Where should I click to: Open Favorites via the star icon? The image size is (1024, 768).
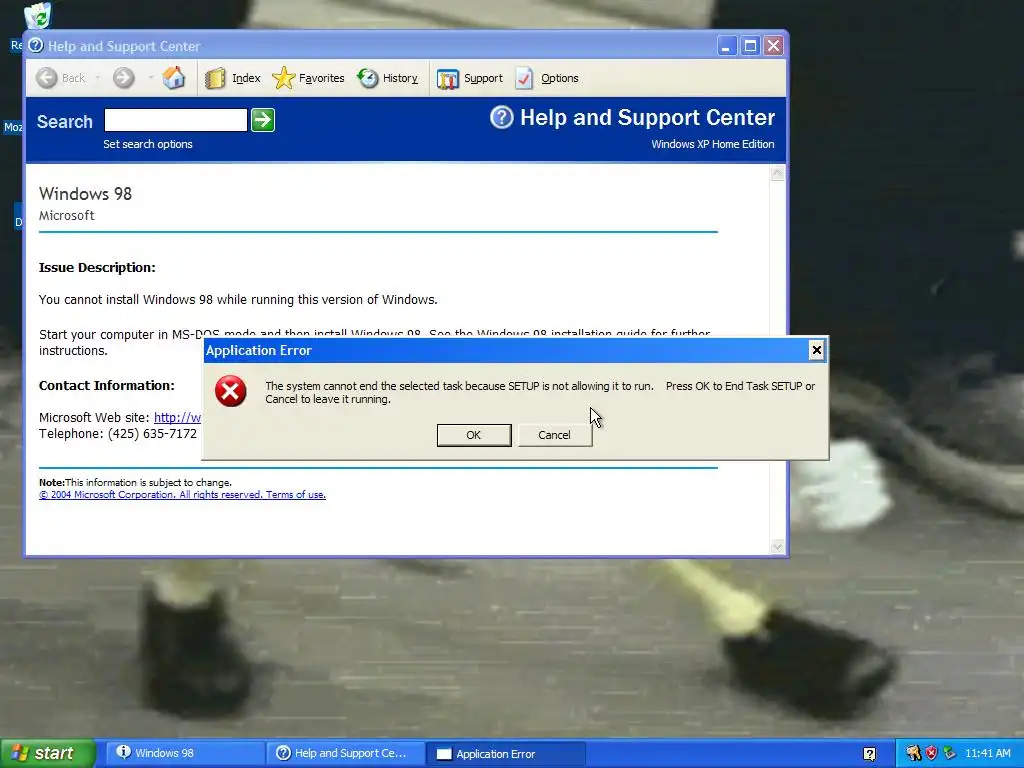283,78
